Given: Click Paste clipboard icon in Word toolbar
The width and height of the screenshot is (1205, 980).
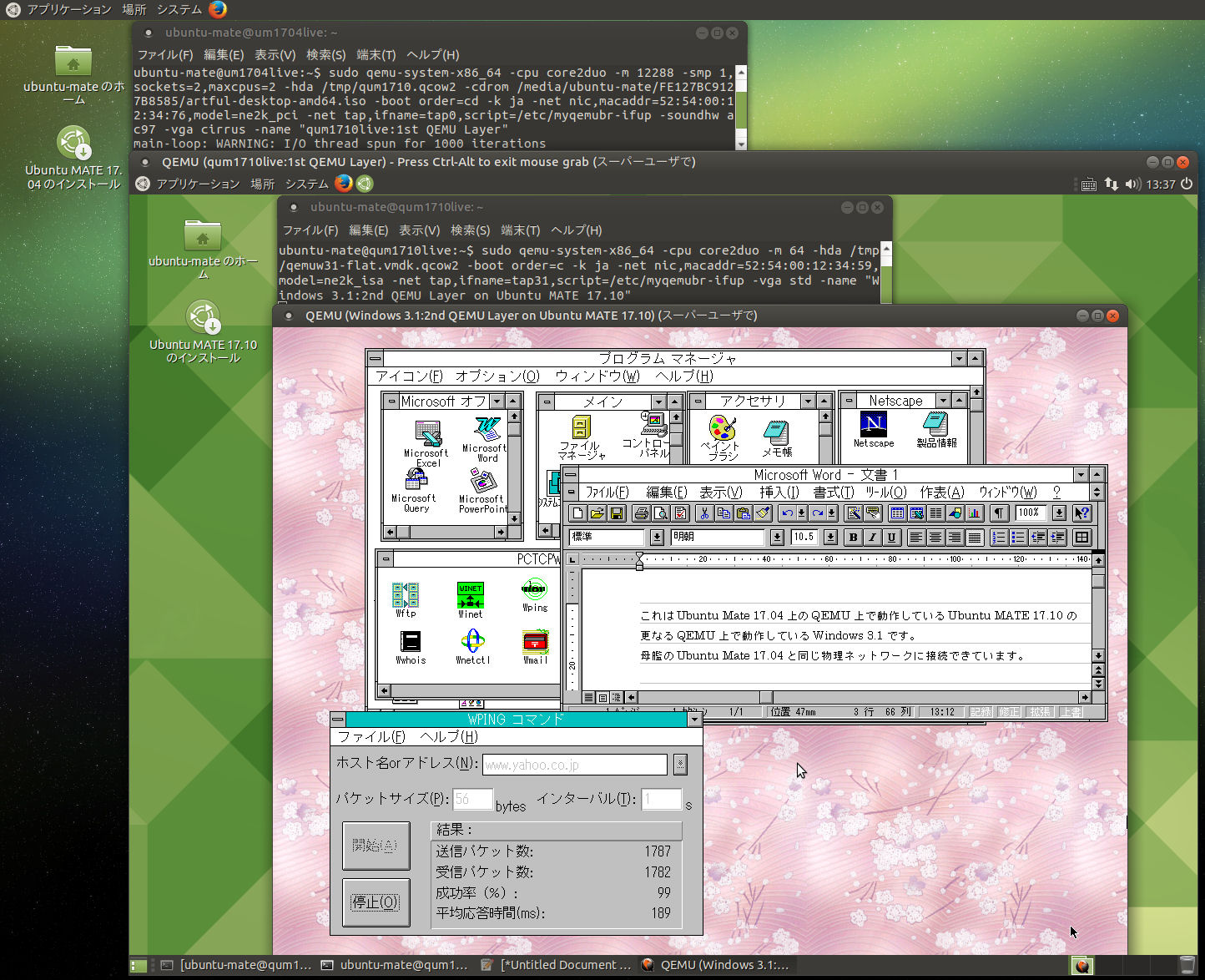Looking at the screenshot, I should tap(743, 513).
